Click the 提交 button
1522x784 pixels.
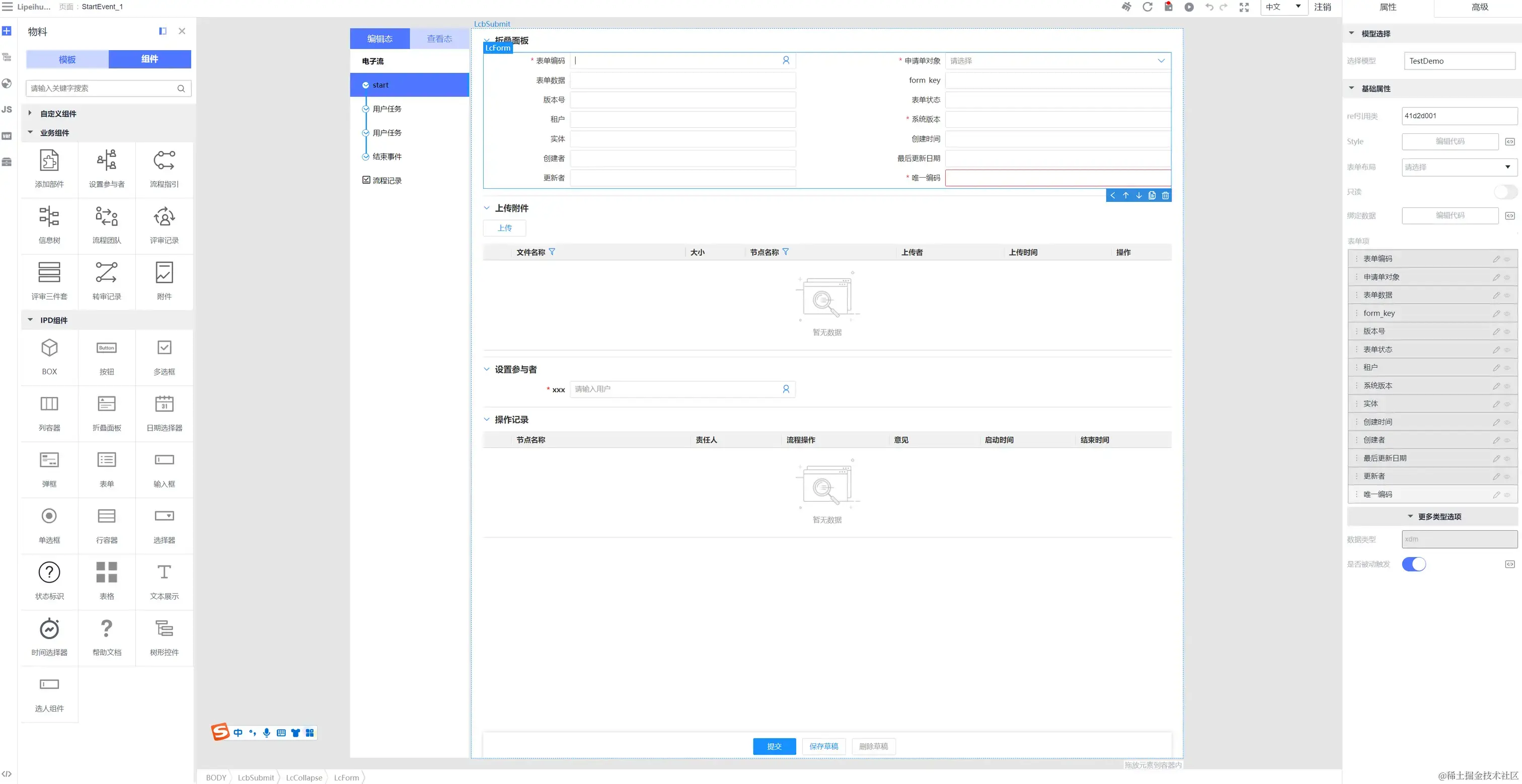pos(774,746)
